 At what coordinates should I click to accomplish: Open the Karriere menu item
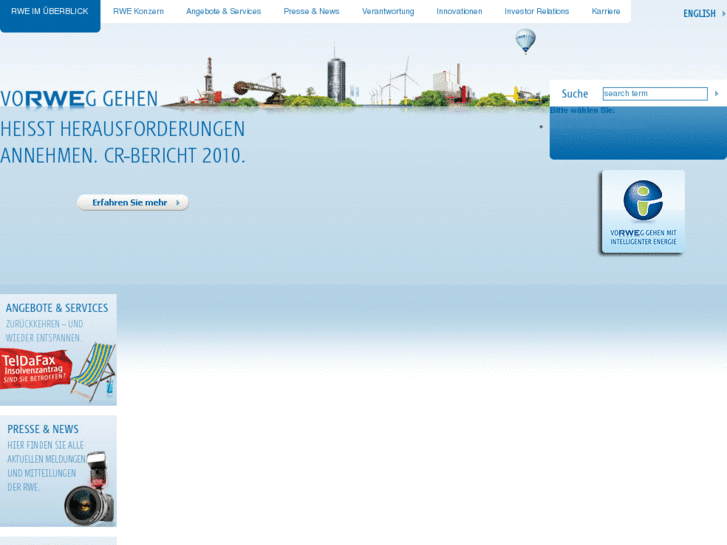(606, 11)
